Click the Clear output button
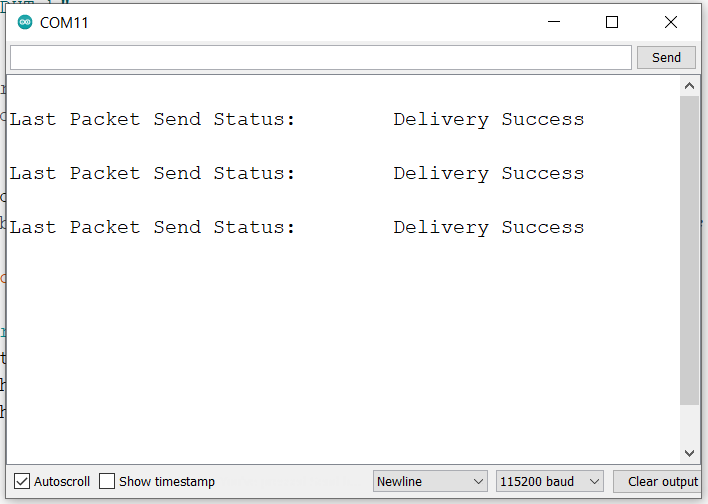Viewport: 708px width, 504px height. tap(662, 482)
